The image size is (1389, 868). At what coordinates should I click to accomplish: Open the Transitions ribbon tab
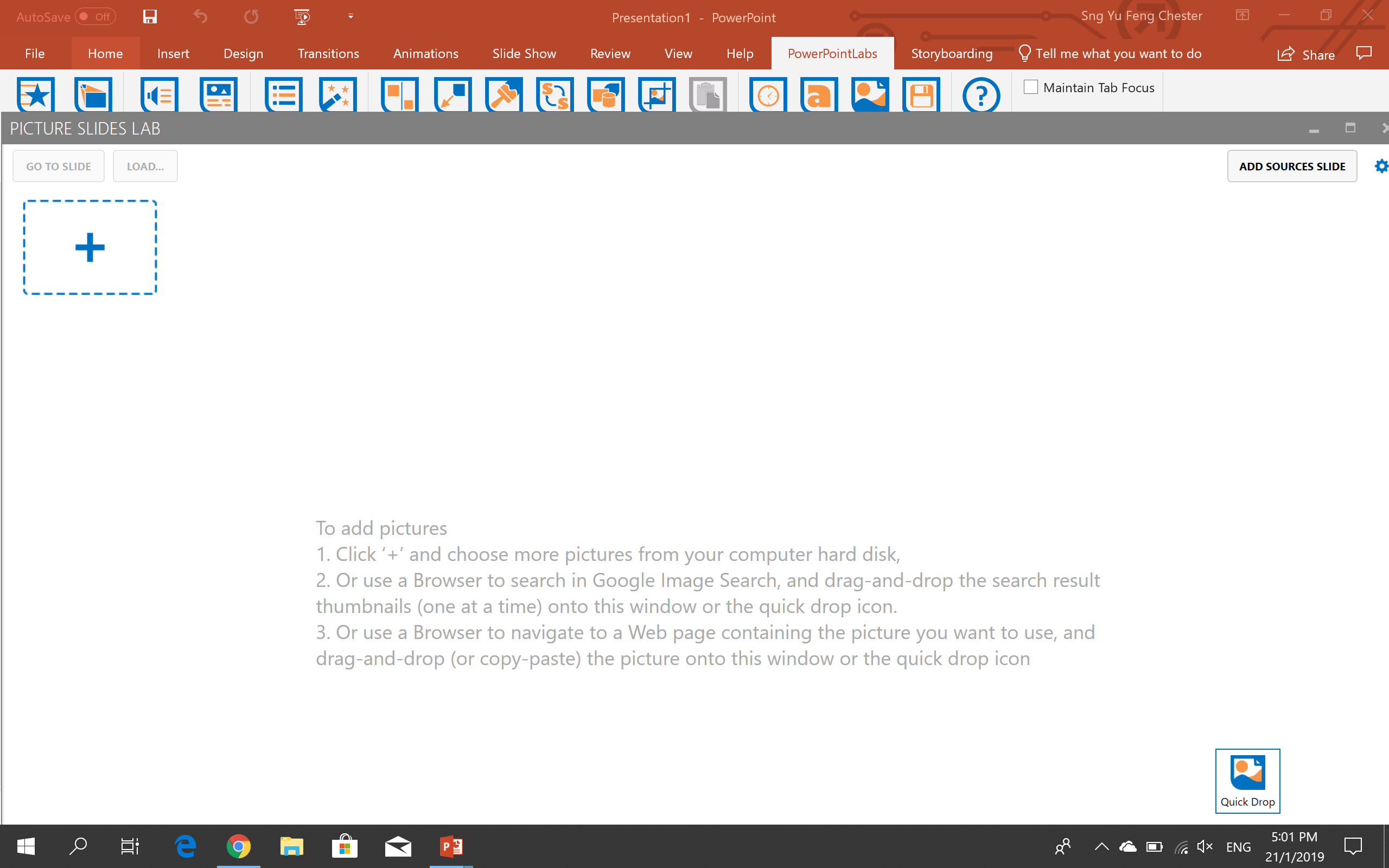click(328, 53)
